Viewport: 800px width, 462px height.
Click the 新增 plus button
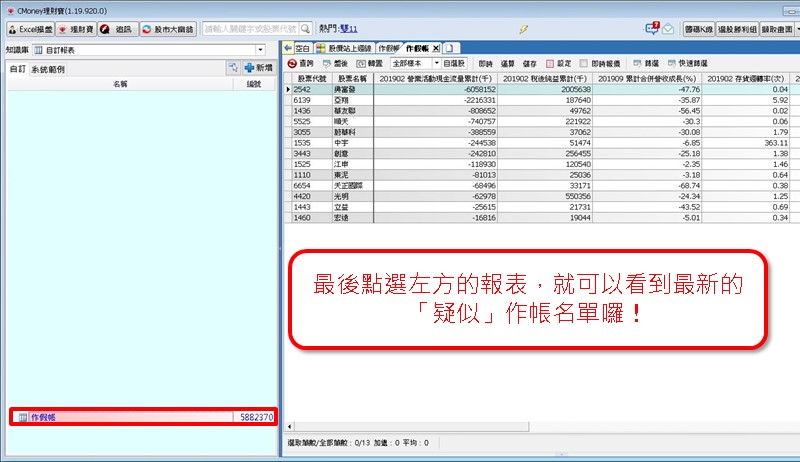coord(258,68)
